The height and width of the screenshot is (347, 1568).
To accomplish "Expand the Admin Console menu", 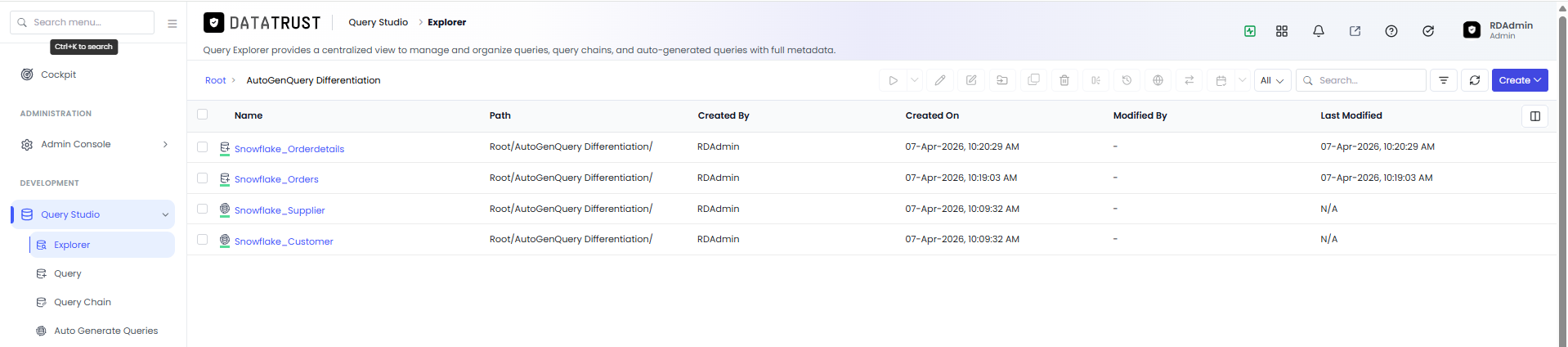I will click(x=93, y=144).
